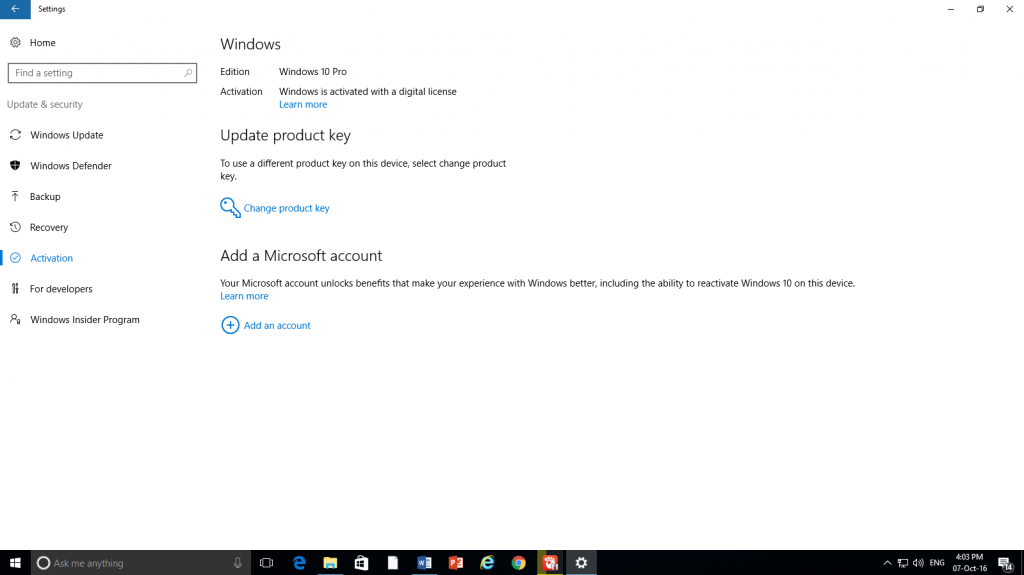Viewport: 1024px width, 575px height.
Task: Open File Explorer from taskbar
Action: click(x=330, y=563)
